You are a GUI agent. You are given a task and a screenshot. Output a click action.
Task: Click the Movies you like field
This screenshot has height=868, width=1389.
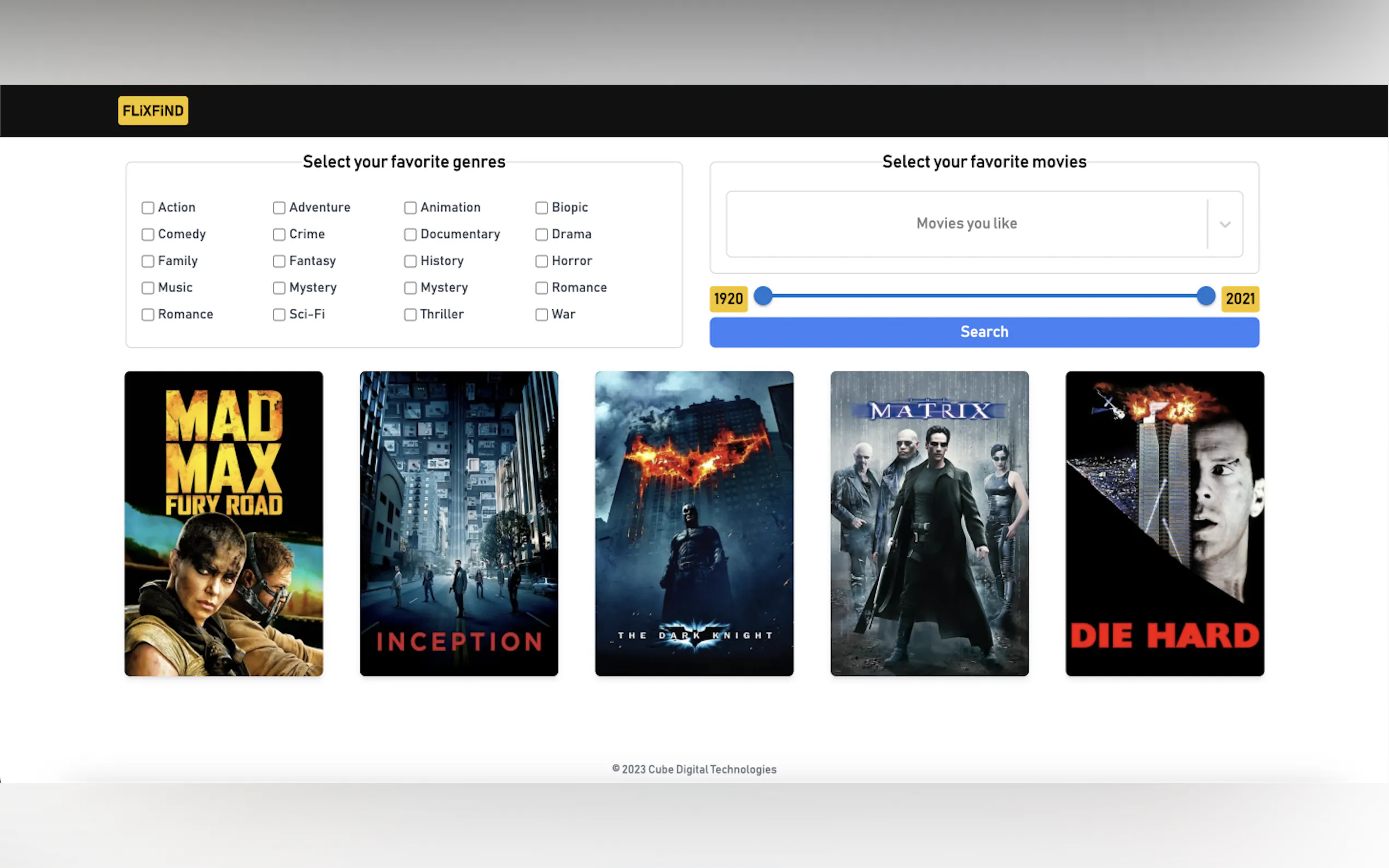pyautogui.click(x=966, y=224)
